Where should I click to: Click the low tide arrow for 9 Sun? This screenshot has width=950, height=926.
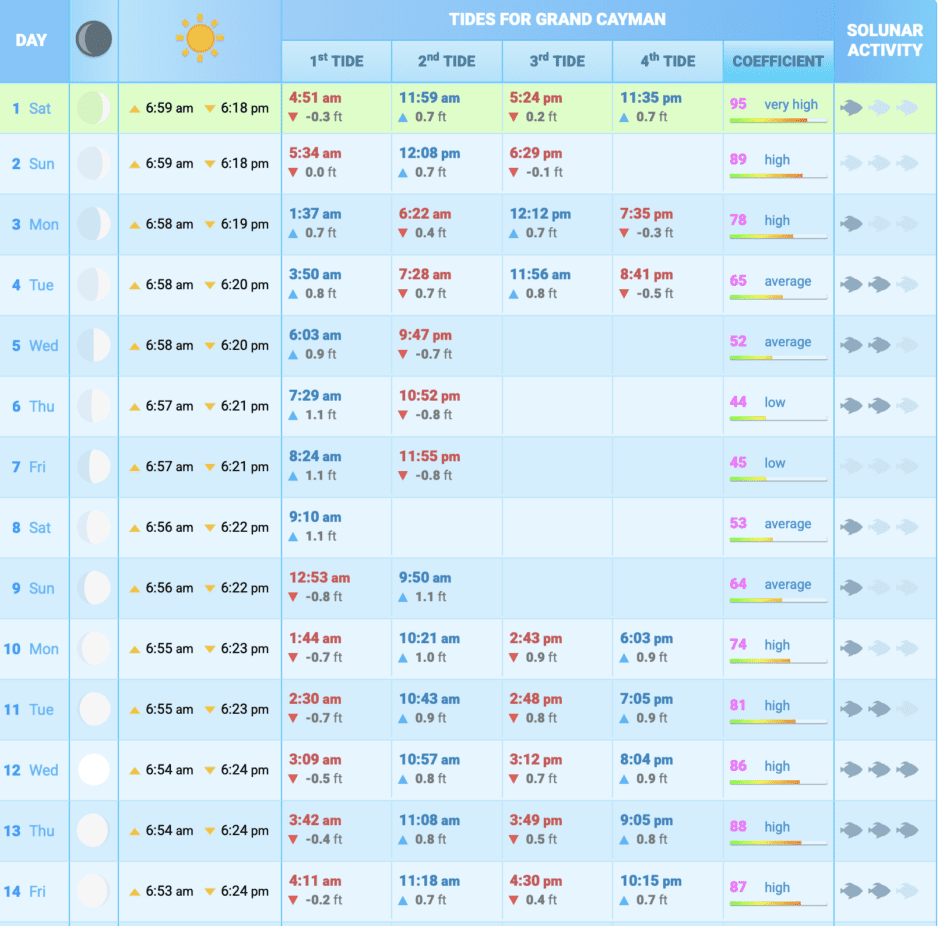(x=293, y=597)
